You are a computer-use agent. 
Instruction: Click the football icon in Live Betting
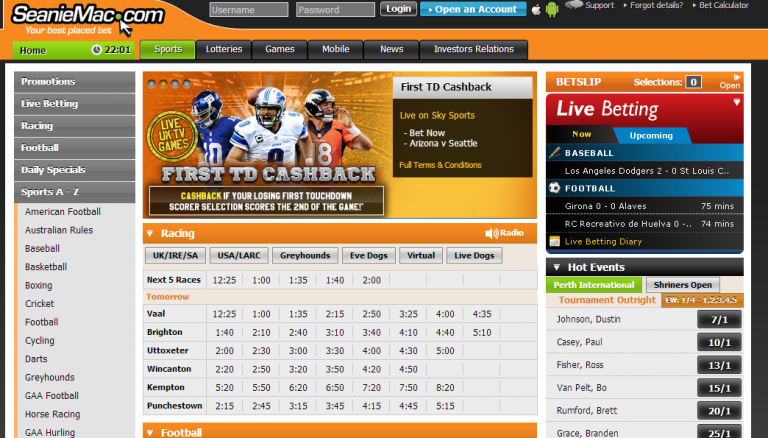554,187
